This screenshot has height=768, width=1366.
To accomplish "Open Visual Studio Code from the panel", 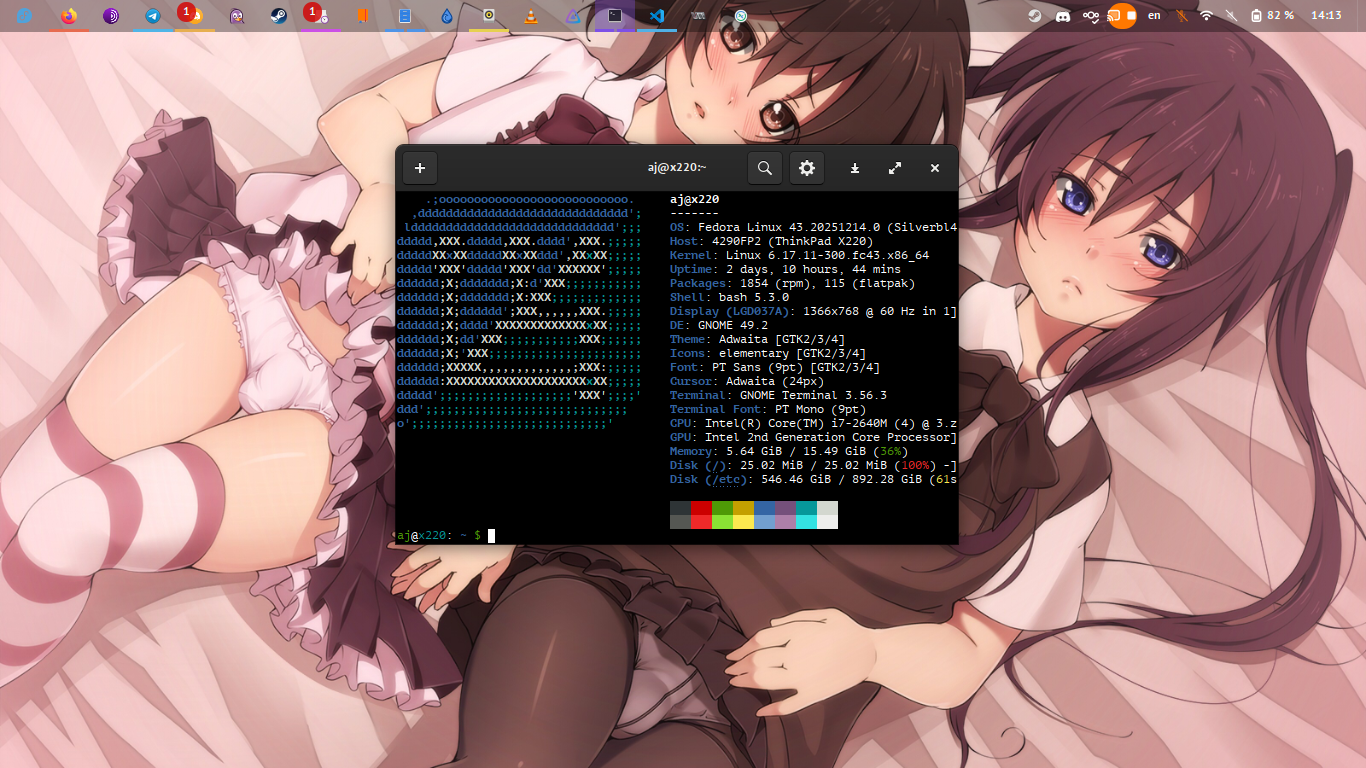I will pos(657,16).
